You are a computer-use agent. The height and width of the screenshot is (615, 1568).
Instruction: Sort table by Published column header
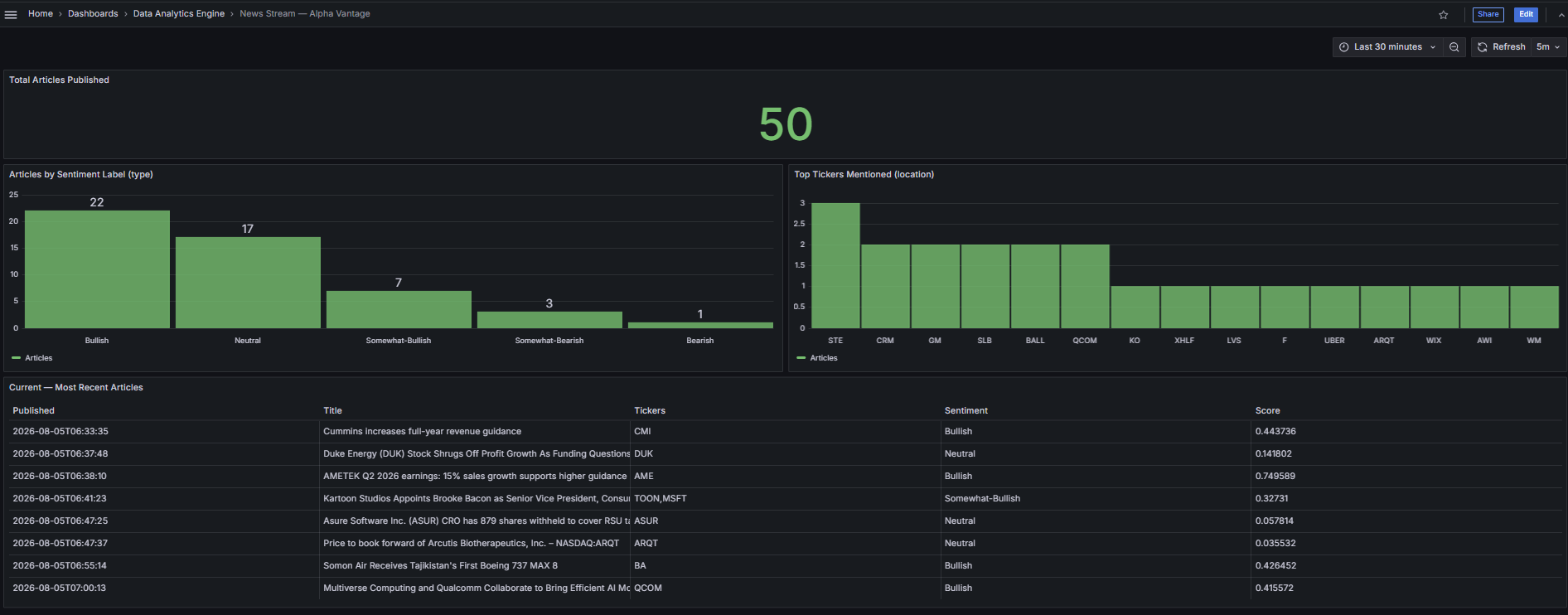33,411
